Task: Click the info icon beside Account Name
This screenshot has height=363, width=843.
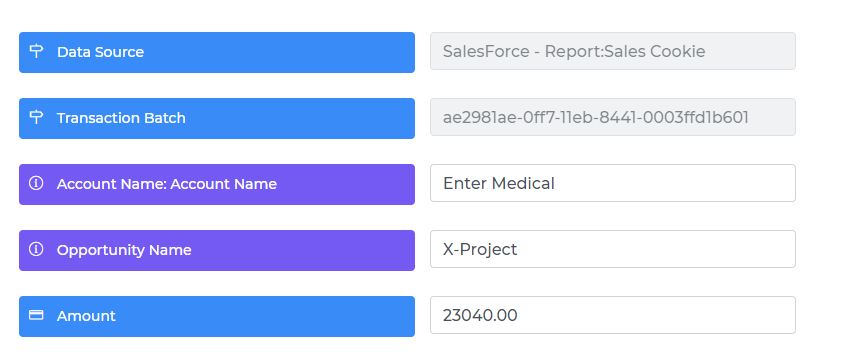Action: (36, 184)
